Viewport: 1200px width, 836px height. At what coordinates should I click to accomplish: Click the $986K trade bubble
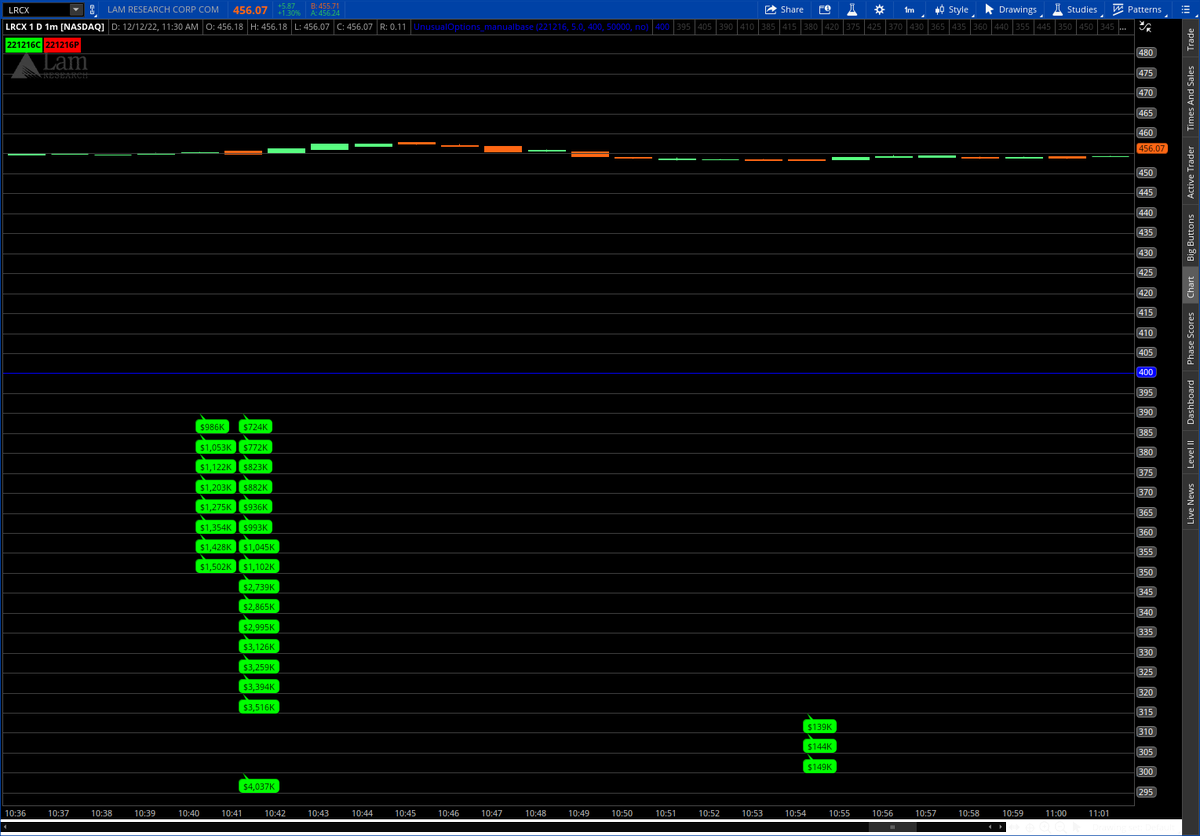tap(213, 427)
